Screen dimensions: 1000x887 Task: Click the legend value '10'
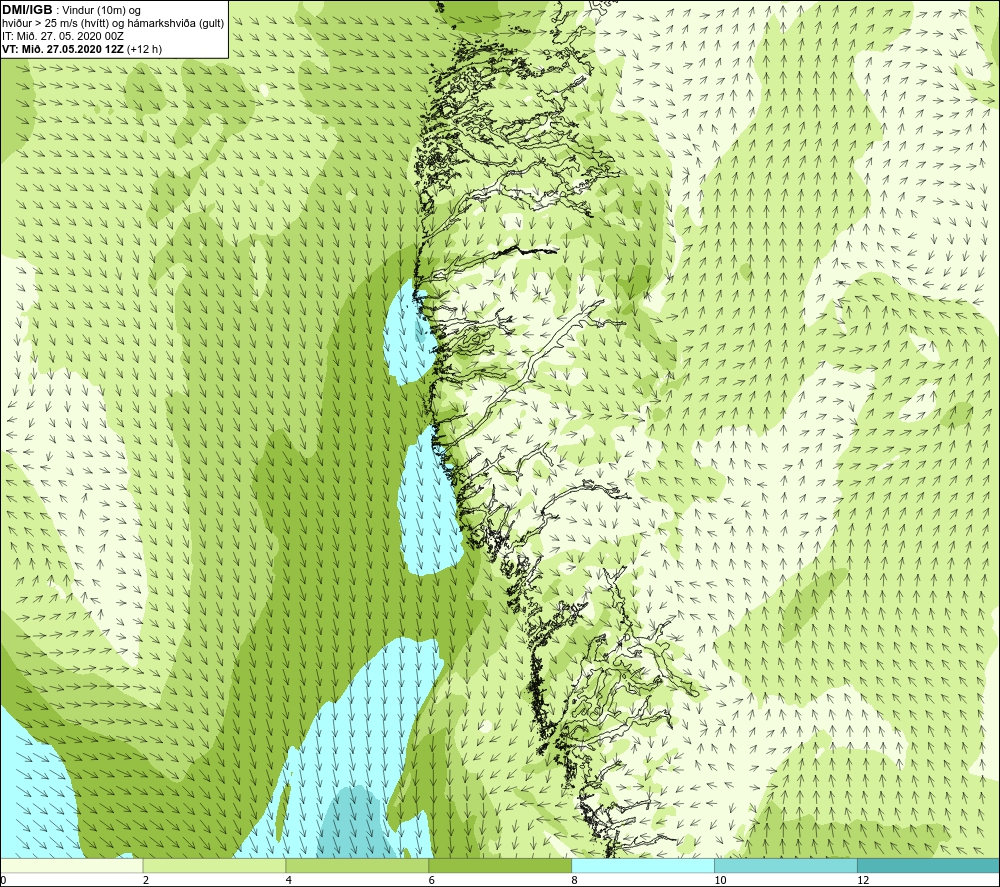[x=720, y=880]
